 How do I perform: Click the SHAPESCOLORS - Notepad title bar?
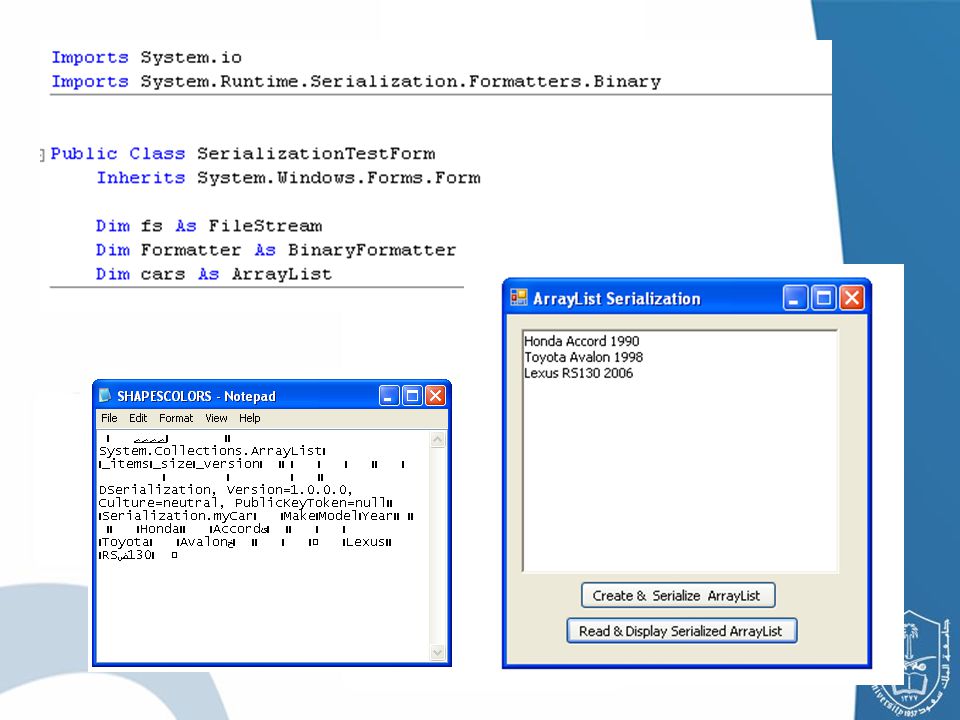point(271,396)
